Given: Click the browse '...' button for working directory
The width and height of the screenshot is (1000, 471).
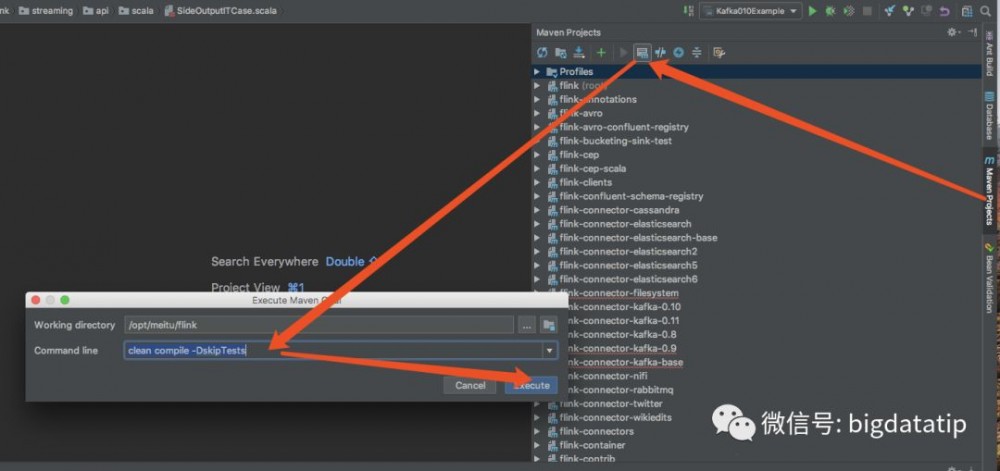Looking at the screenshot, I should point(526,325).
